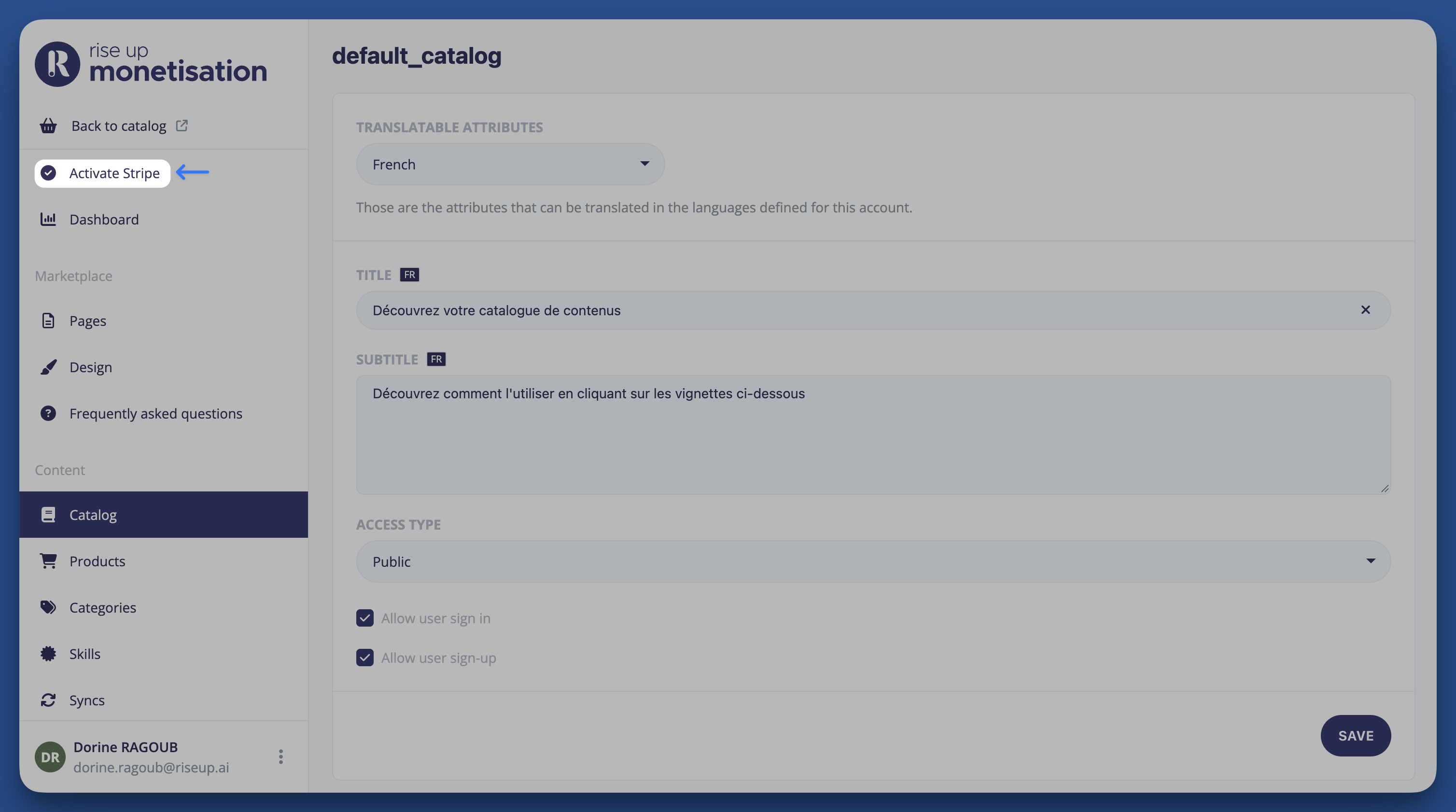
Task: Open the three-dot user options menu
Action: 281,756
